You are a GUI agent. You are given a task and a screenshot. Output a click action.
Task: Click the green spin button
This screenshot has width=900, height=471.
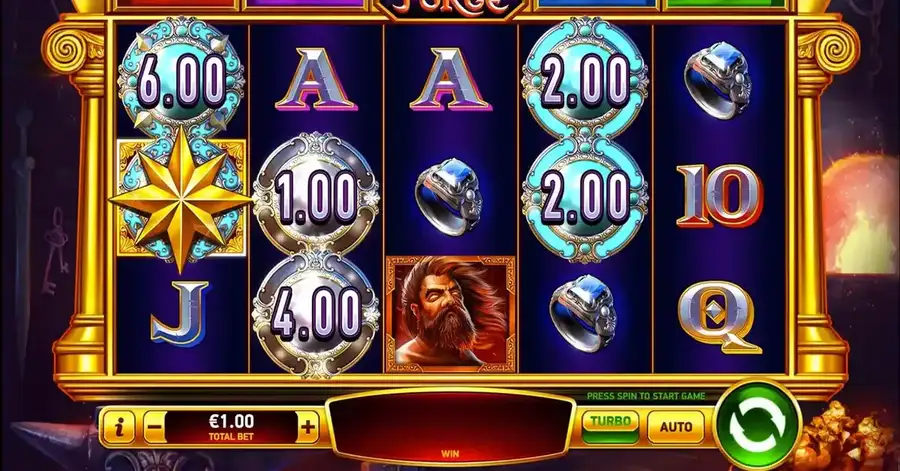coord(757,427)
